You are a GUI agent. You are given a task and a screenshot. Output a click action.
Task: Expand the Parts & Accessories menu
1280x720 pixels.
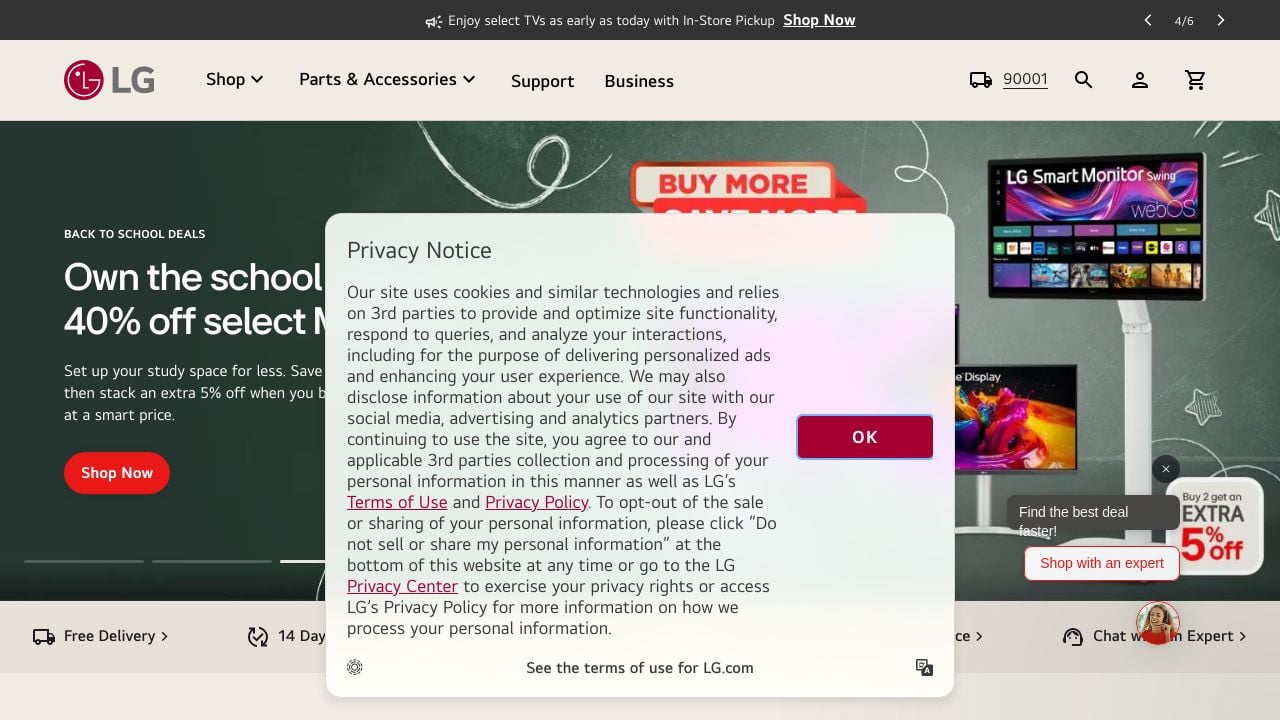click(387, 80)
